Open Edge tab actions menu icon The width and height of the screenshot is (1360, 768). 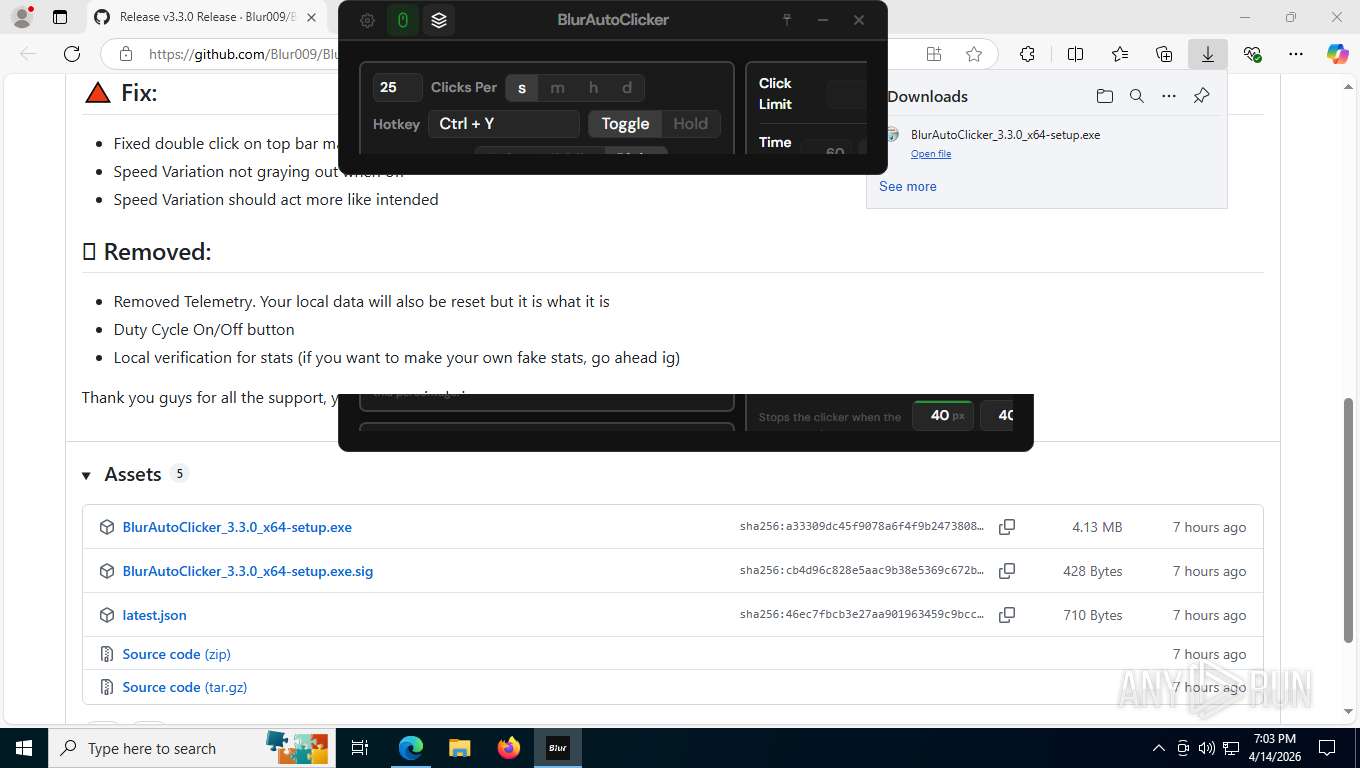[60, 17]
